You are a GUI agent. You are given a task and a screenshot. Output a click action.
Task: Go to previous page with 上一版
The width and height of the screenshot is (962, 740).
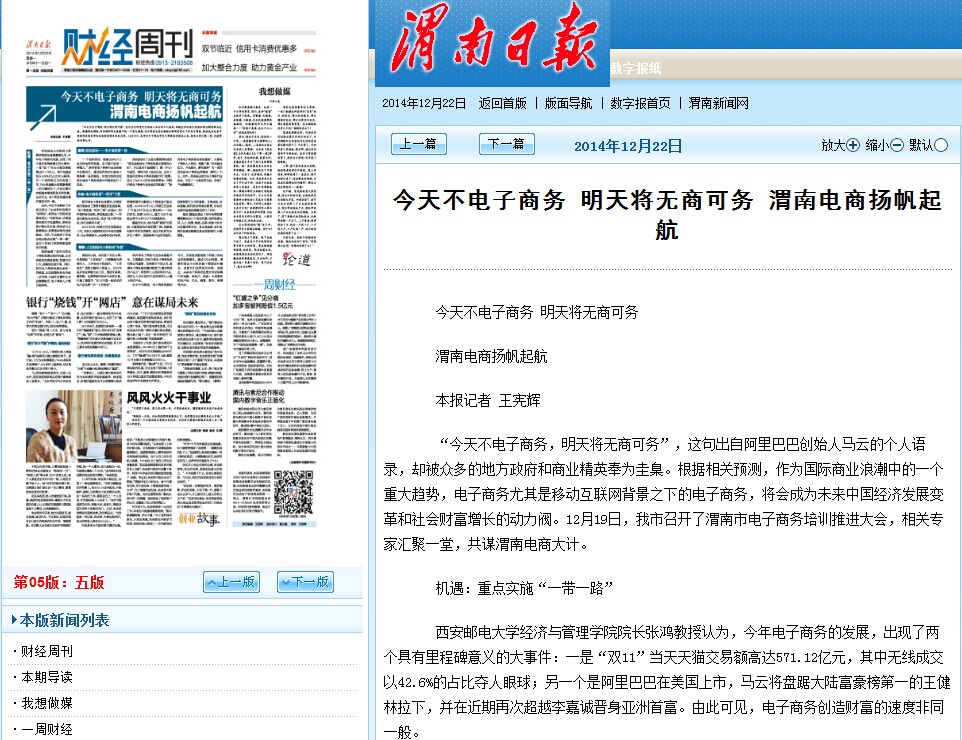click(231, 582)
